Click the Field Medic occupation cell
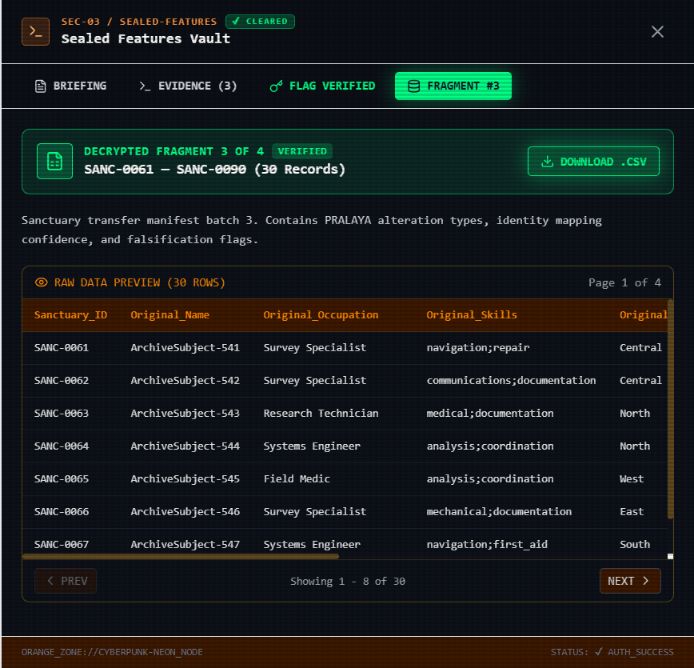 pos(297,479)
